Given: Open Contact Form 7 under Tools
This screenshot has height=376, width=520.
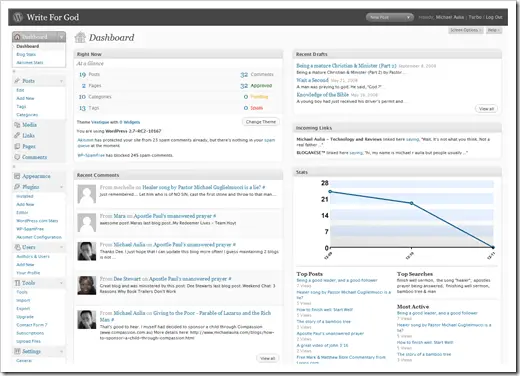Looking at the screenshot, I should pos(32,325).
